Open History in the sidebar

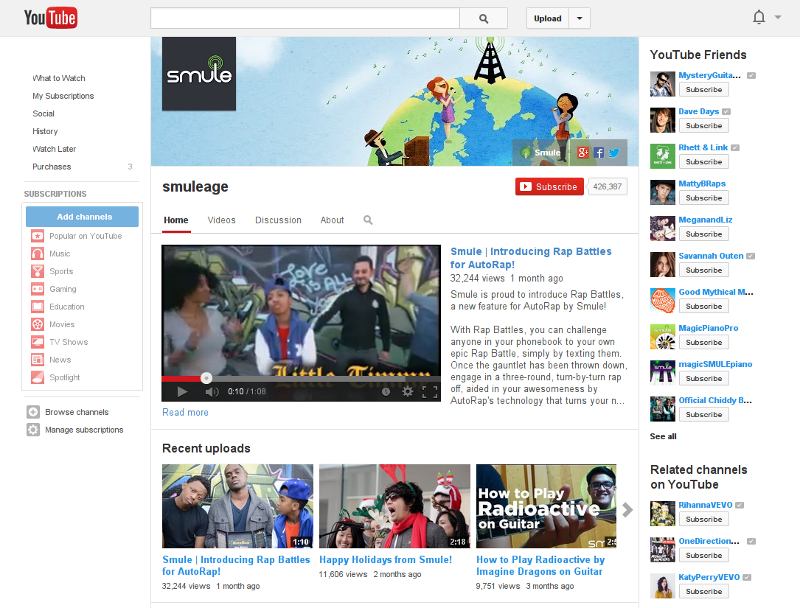(45, 131)
